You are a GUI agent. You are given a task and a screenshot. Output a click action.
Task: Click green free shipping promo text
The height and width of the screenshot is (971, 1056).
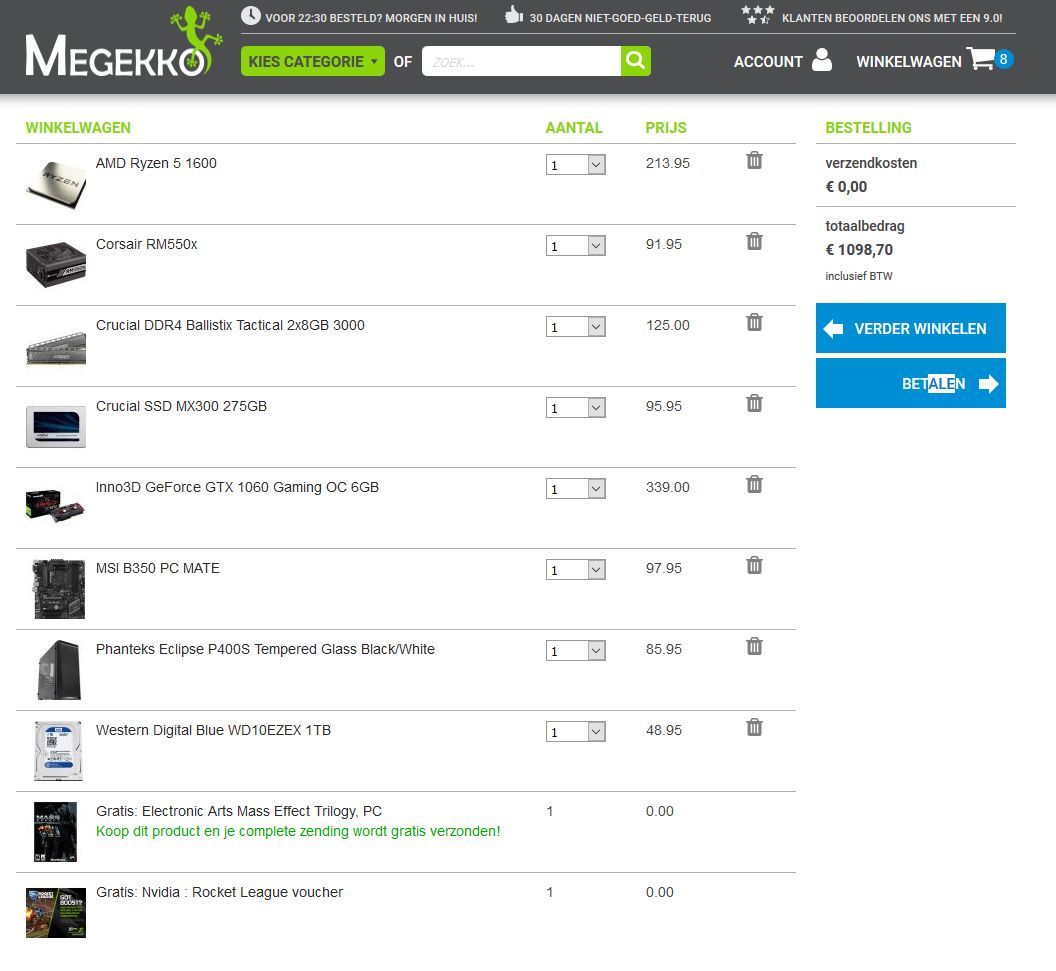(x=298, y=831)
